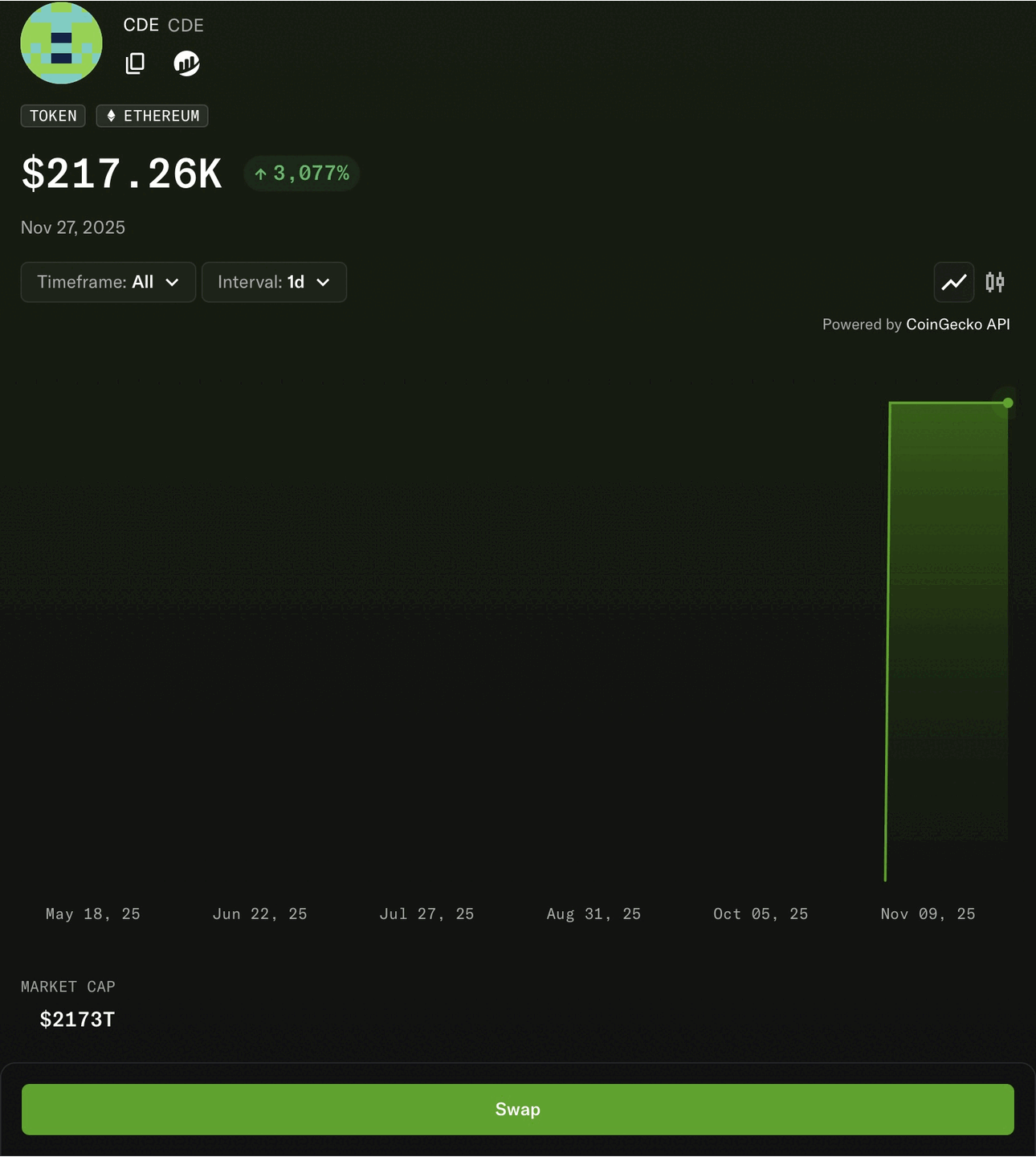Copy the CDE token address
Image resolution: width=1036 pixels, height=1157 pixels.
135,63
